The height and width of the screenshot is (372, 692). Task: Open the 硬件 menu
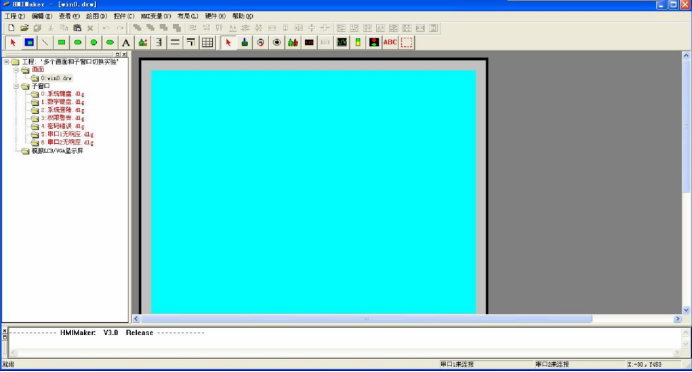pyautogui.click(x=215, y=16)
